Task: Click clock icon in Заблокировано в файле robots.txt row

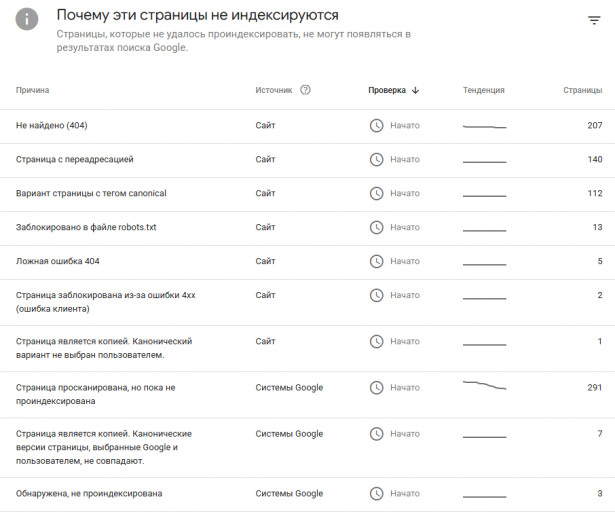Action: [377, 228]
